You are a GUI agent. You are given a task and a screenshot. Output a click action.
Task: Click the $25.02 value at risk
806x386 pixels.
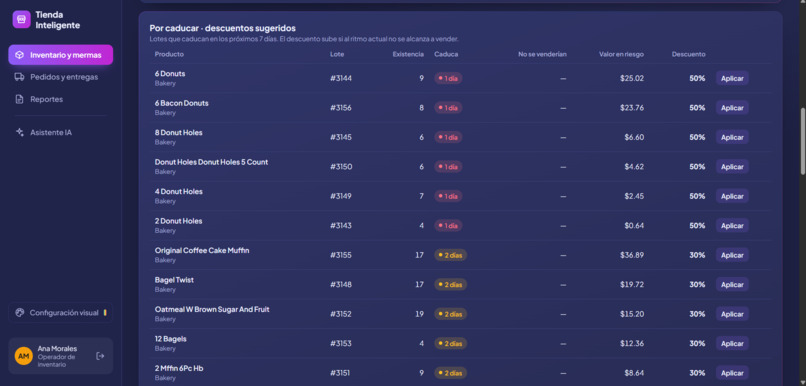click(632, 79)
